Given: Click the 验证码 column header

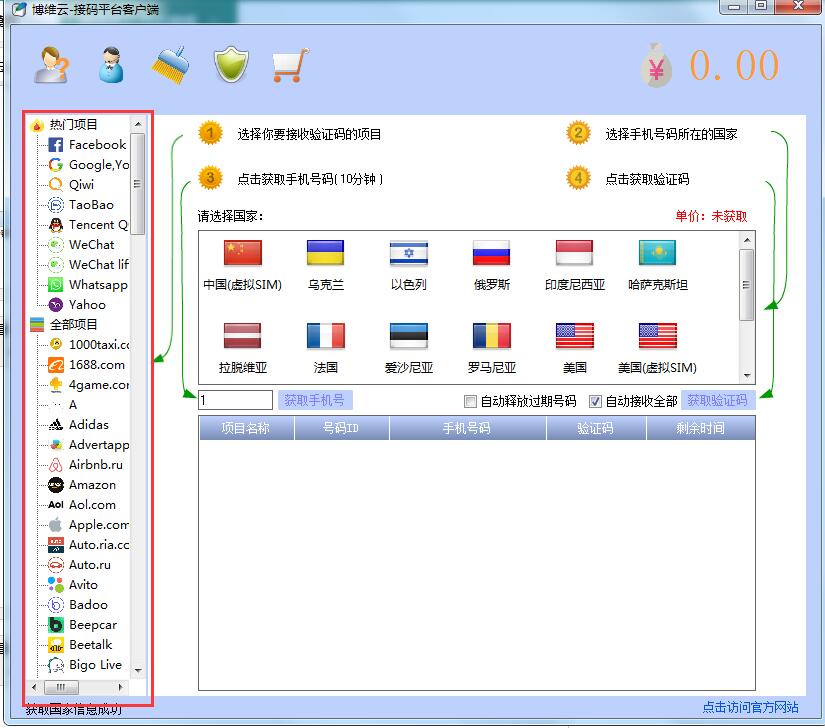Looking at the screenshot, I should click(596, 428).
